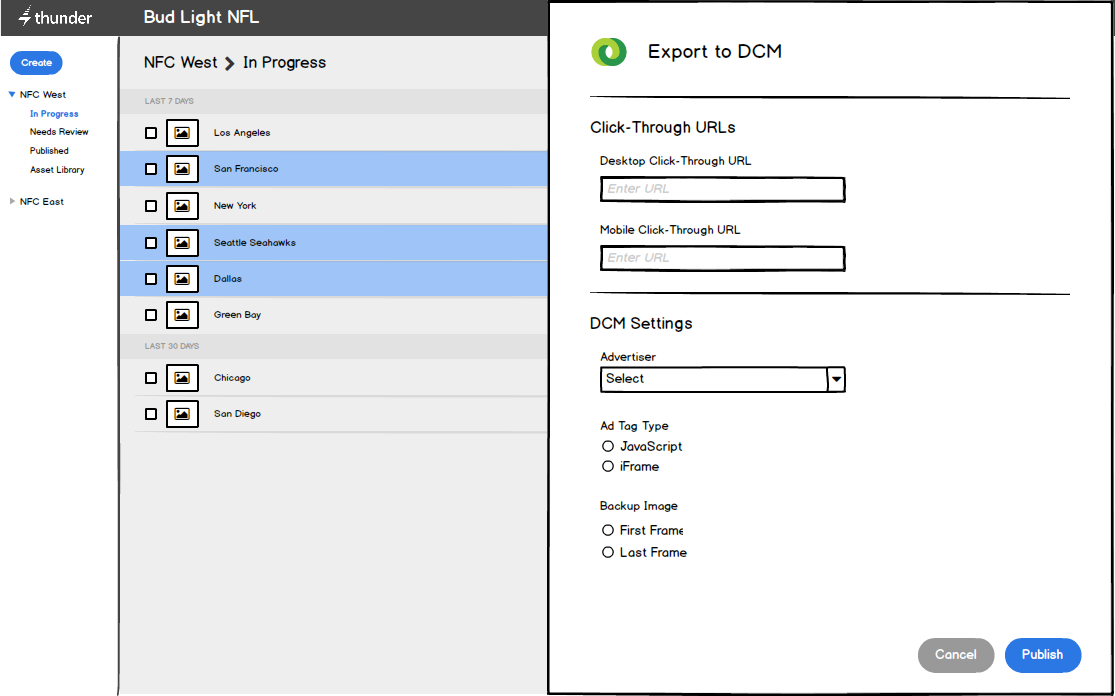Check the San Francisco row checkbox
Screen dimensions: 1115x696
(x=151, y=169)
